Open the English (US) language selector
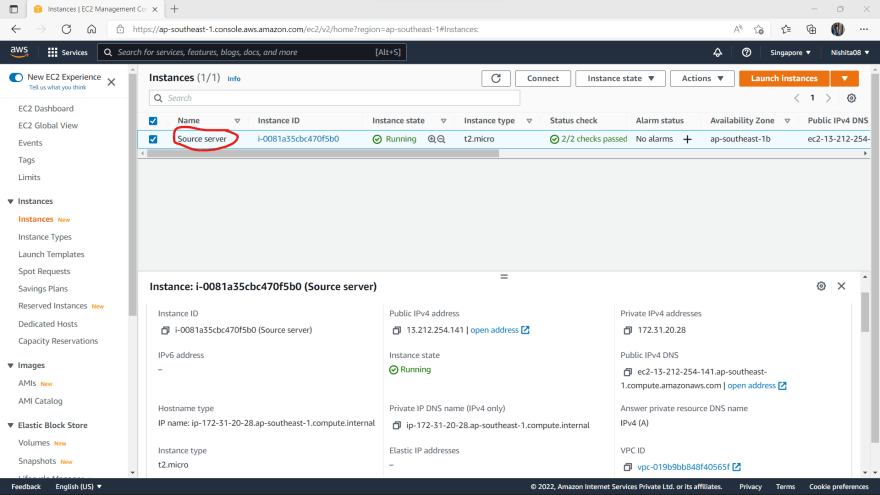 click(x=78, y=487)
